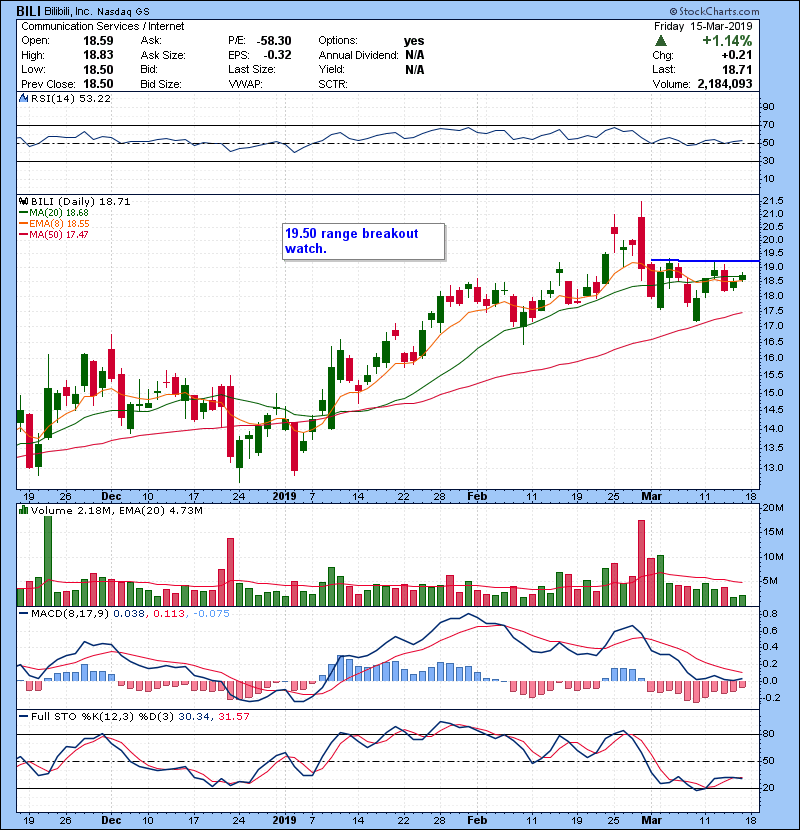Click the Open value 18.59
This screenshot has width=800, height=830.
(x=98, y=41)
